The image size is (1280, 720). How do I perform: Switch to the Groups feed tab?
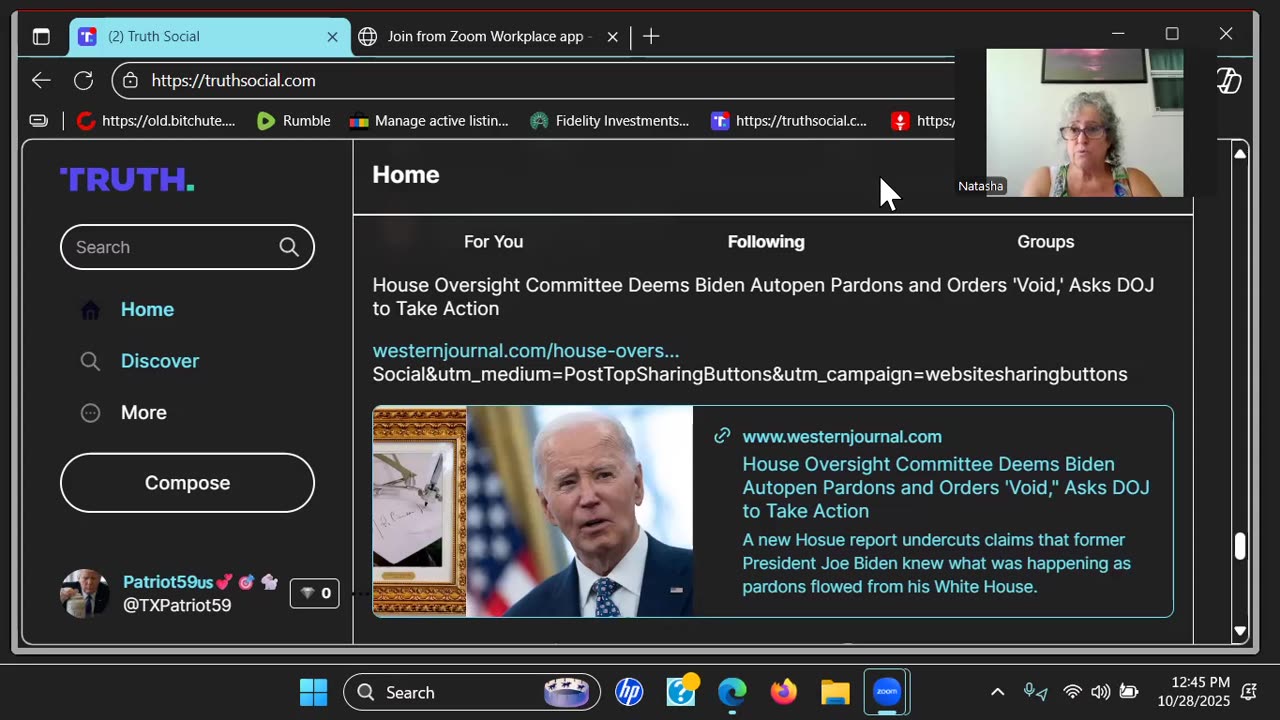point(1046,242)
